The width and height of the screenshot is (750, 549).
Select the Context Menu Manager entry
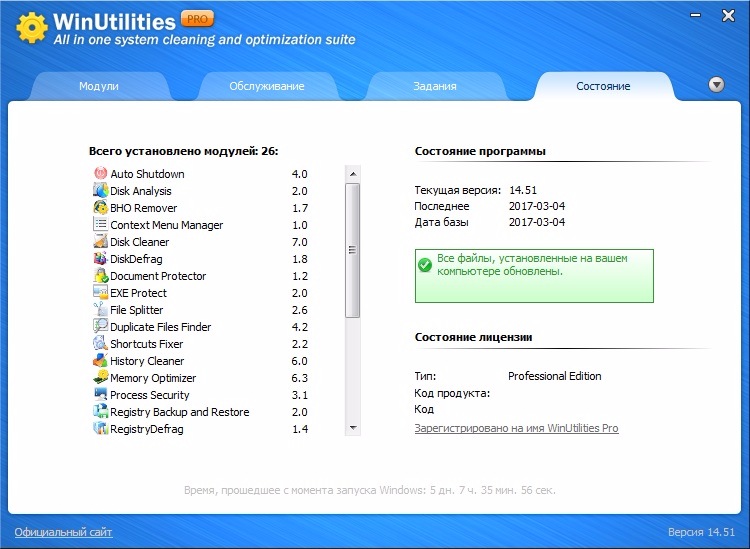[200, 225]
